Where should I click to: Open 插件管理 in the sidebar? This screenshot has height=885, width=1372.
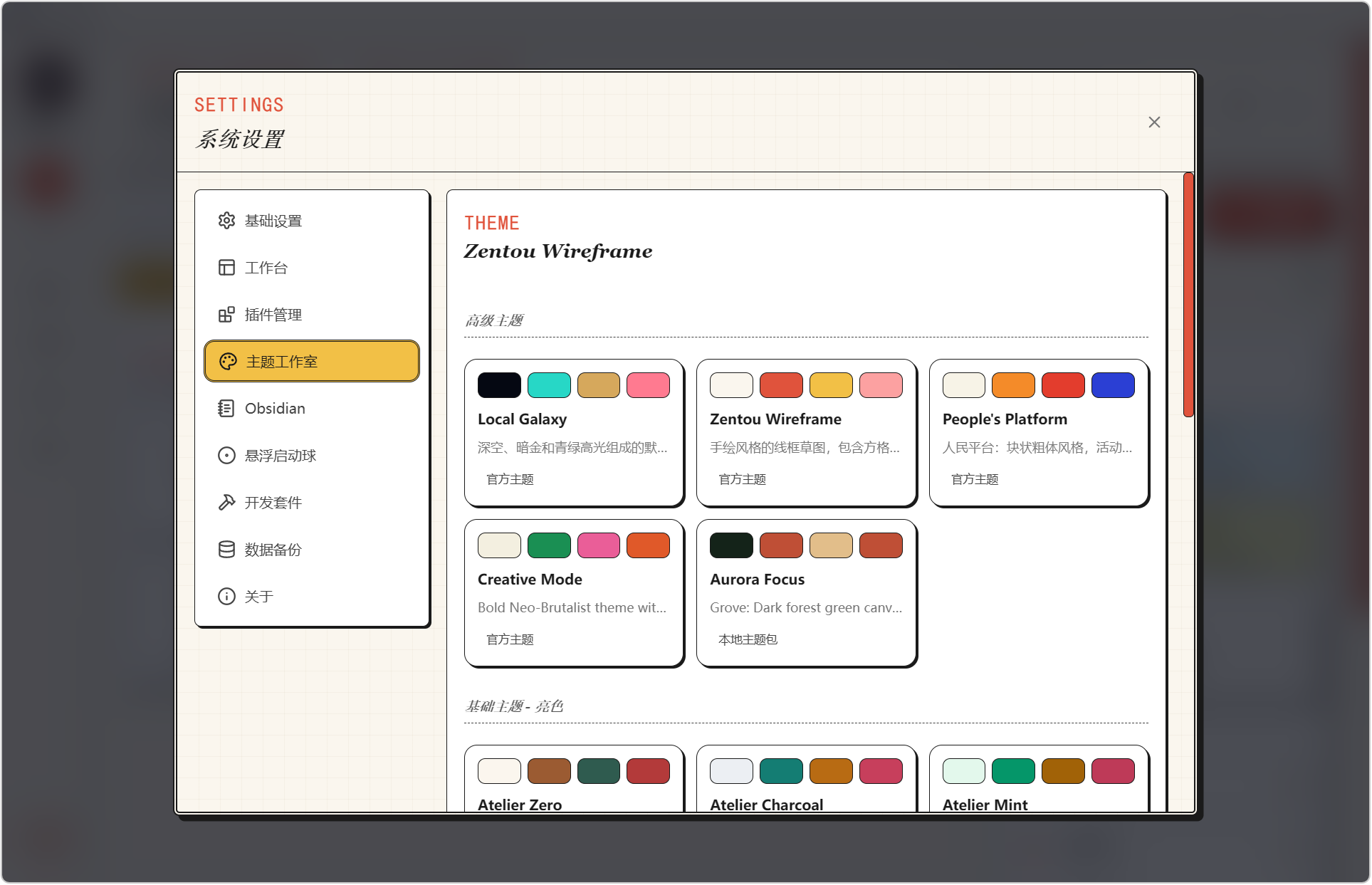pos(312,315)
